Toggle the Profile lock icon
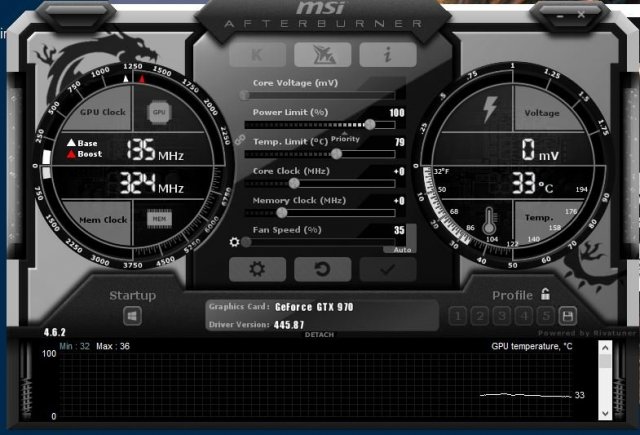Screen dimensions: 640x435 (x=545, y=294)
